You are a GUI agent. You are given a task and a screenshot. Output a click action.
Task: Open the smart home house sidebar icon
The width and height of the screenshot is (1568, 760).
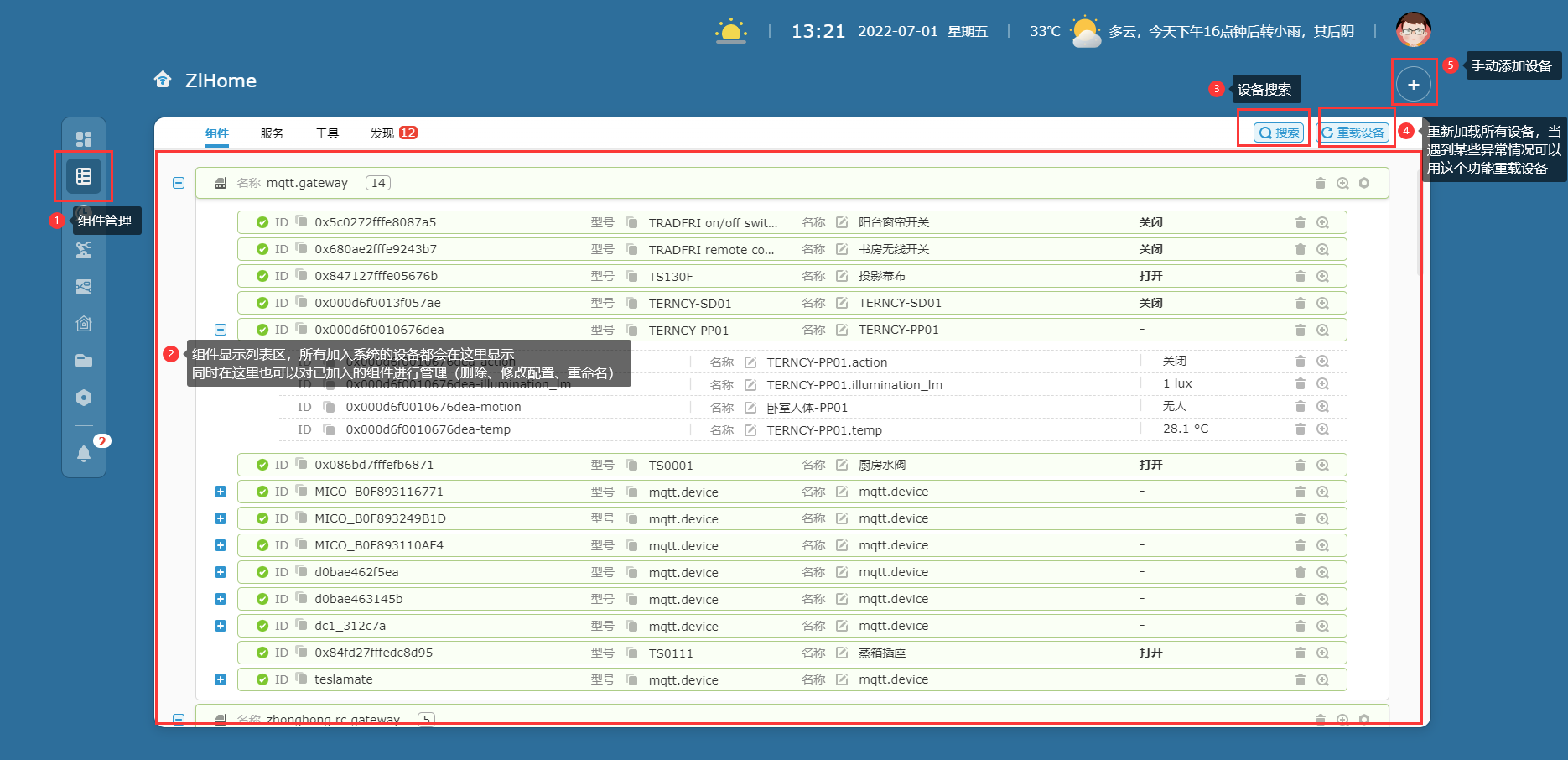(x=84, y=324)
